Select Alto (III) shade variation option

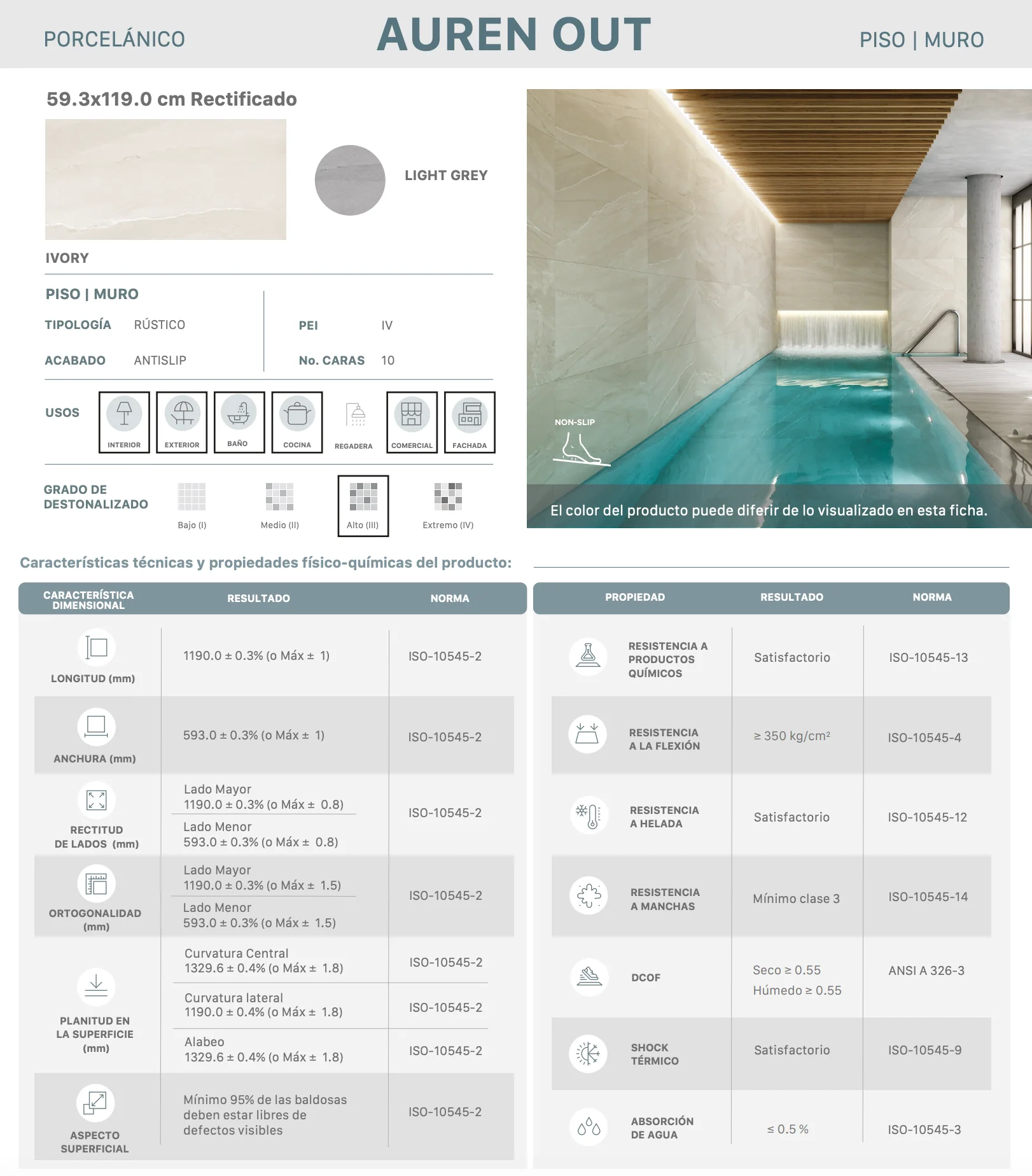point(363,506)
